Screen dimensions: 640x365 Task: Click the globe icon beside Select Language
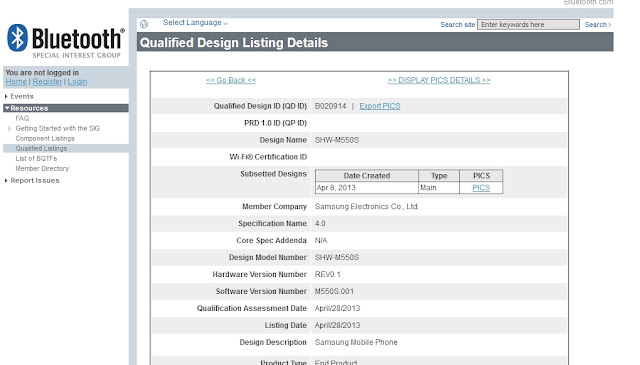tap(144, 24)
